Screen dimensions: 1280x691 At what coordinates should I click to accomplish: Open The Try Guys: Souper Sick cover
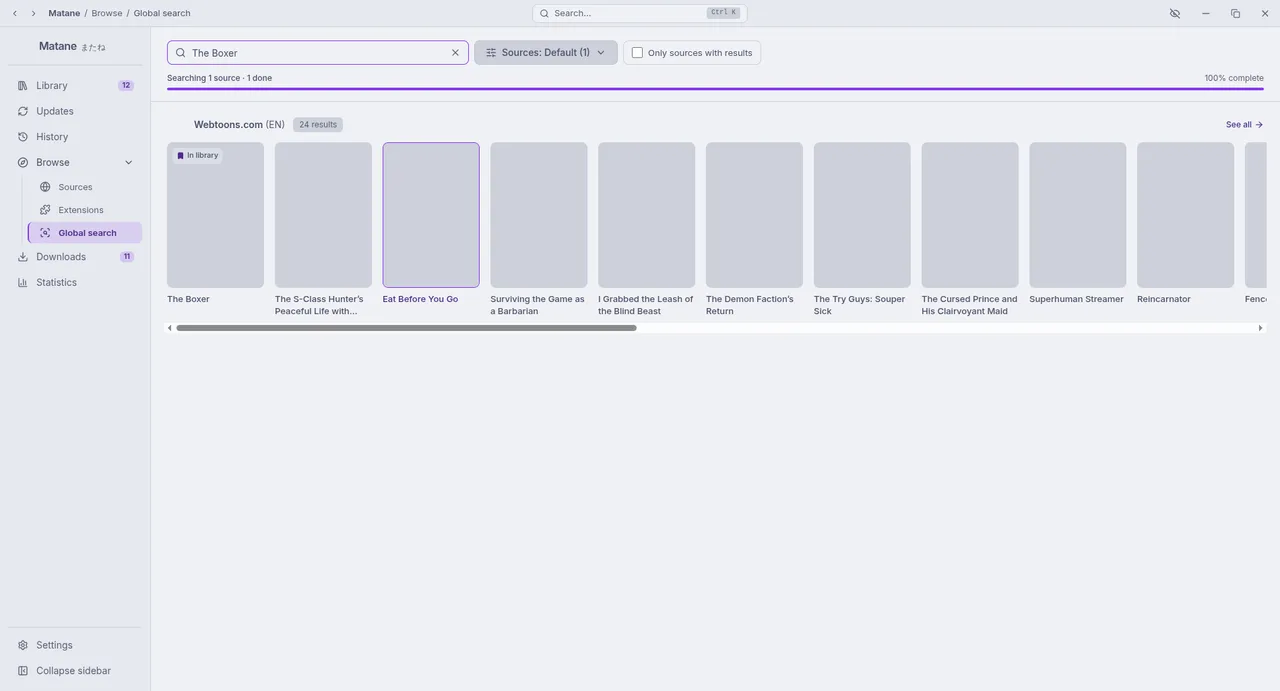(862, 215)
